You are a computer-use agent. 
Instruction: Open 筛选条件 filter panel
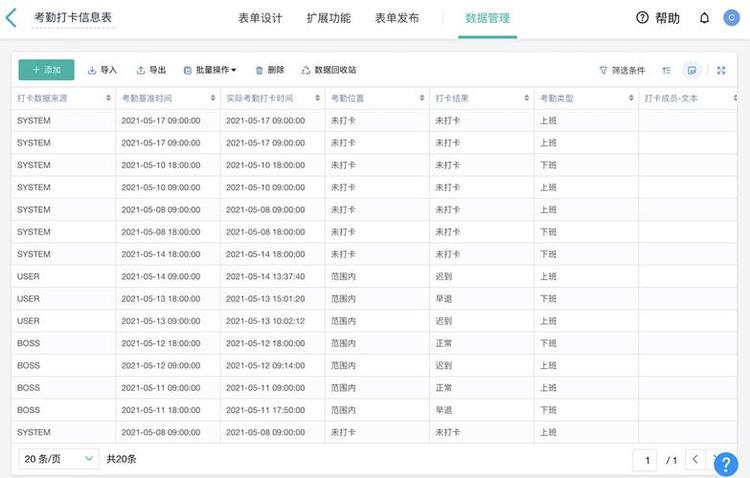click(x=622, y=70)
